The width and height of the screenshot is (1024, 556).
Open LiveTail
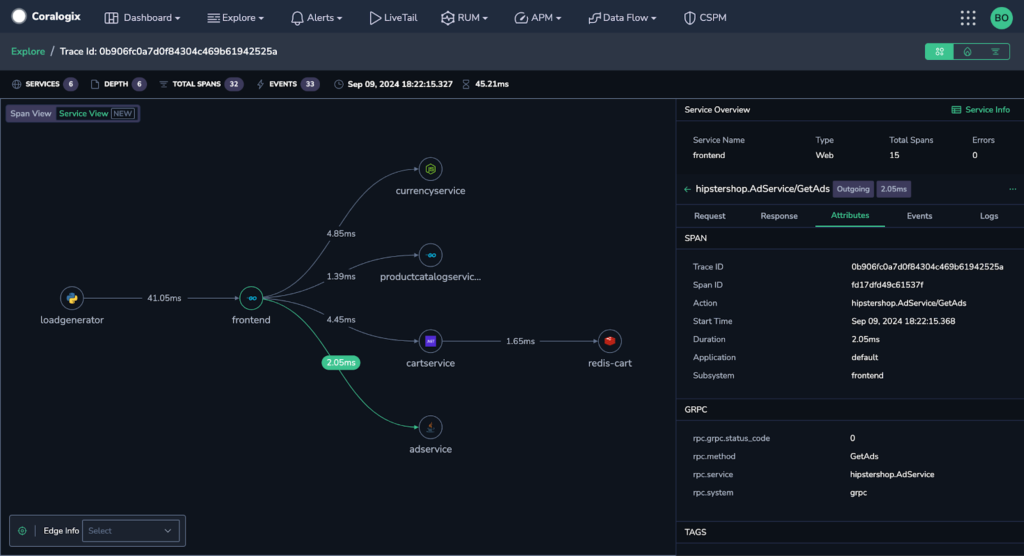click(393, 18)
